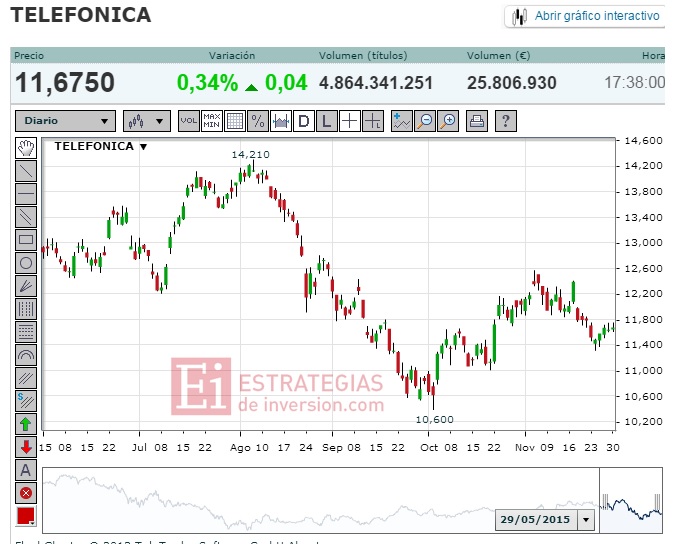Select the arc drawing tool
680x544 pixels.
pos(26,355)
